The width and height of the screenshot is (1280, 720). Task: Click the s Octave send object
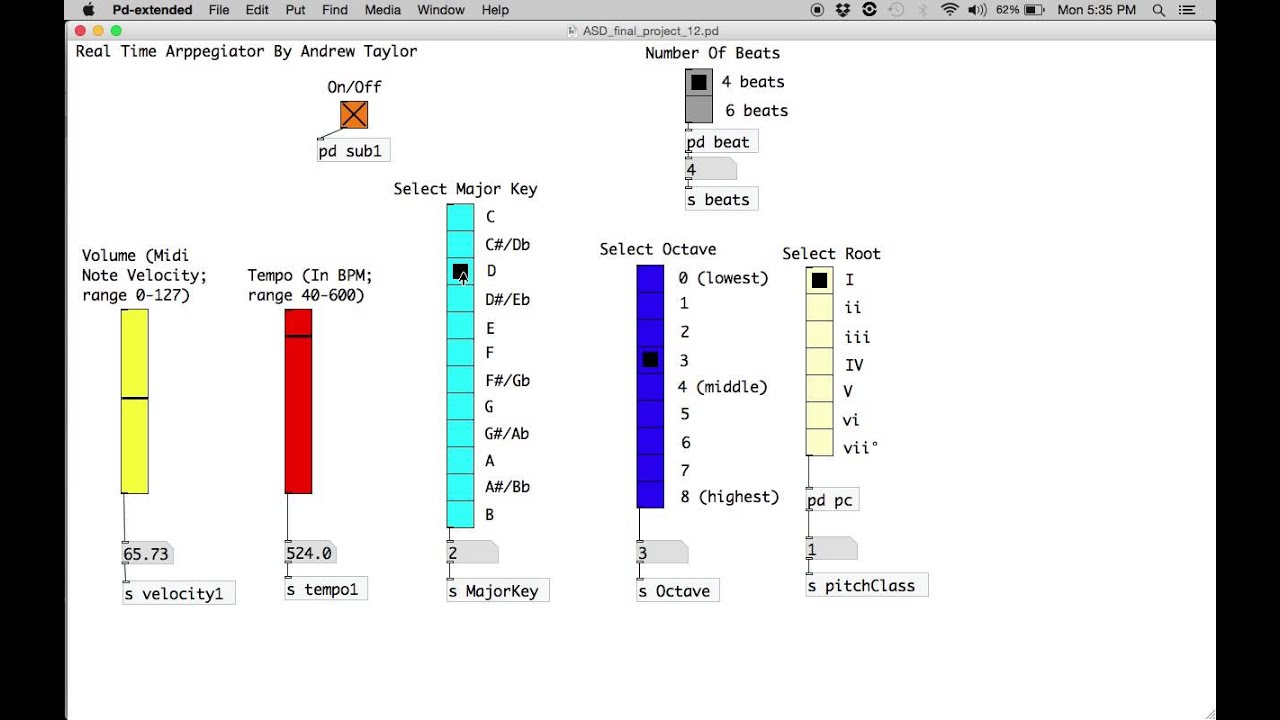click(x=678, y=590)
